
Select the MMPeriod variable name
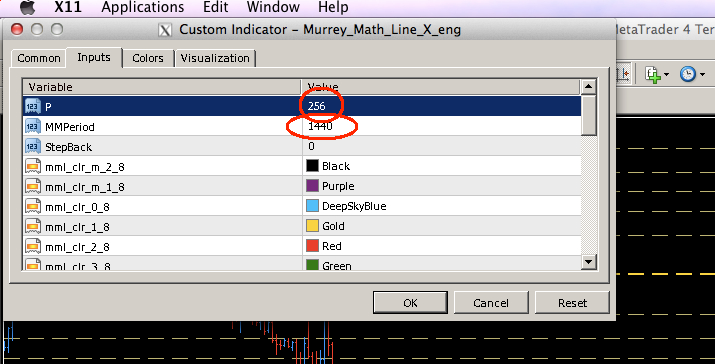click(70, 127)
